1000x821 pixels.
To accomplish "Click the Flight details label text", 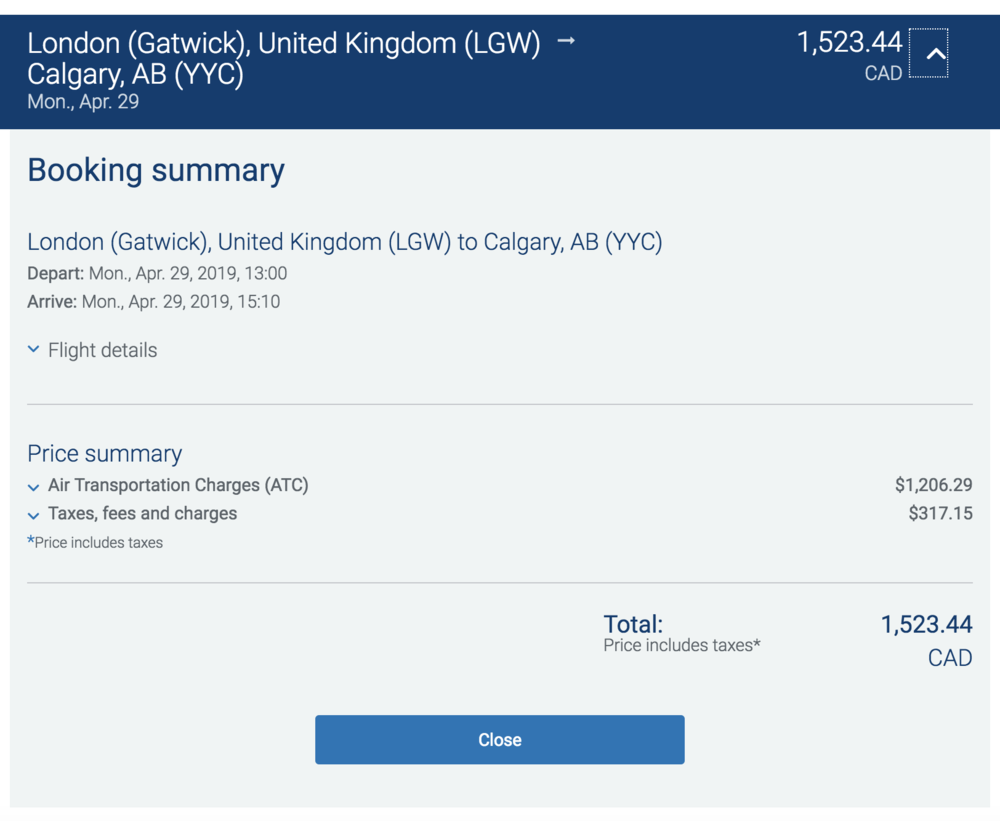I will tap(102, 350).
